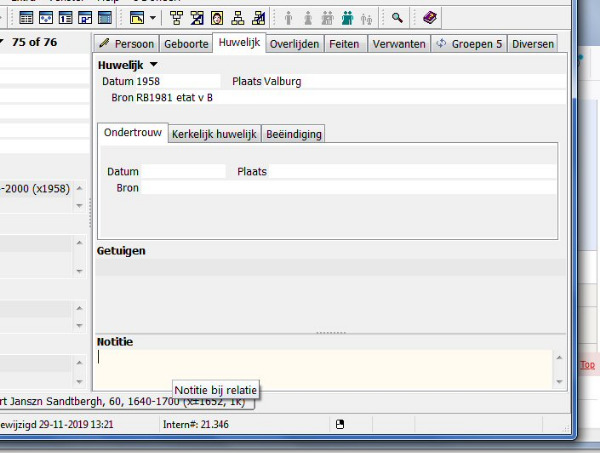Viewport: 600px width, 453px height.
Task: Go to the Verwanten tab
Action: 398,44
